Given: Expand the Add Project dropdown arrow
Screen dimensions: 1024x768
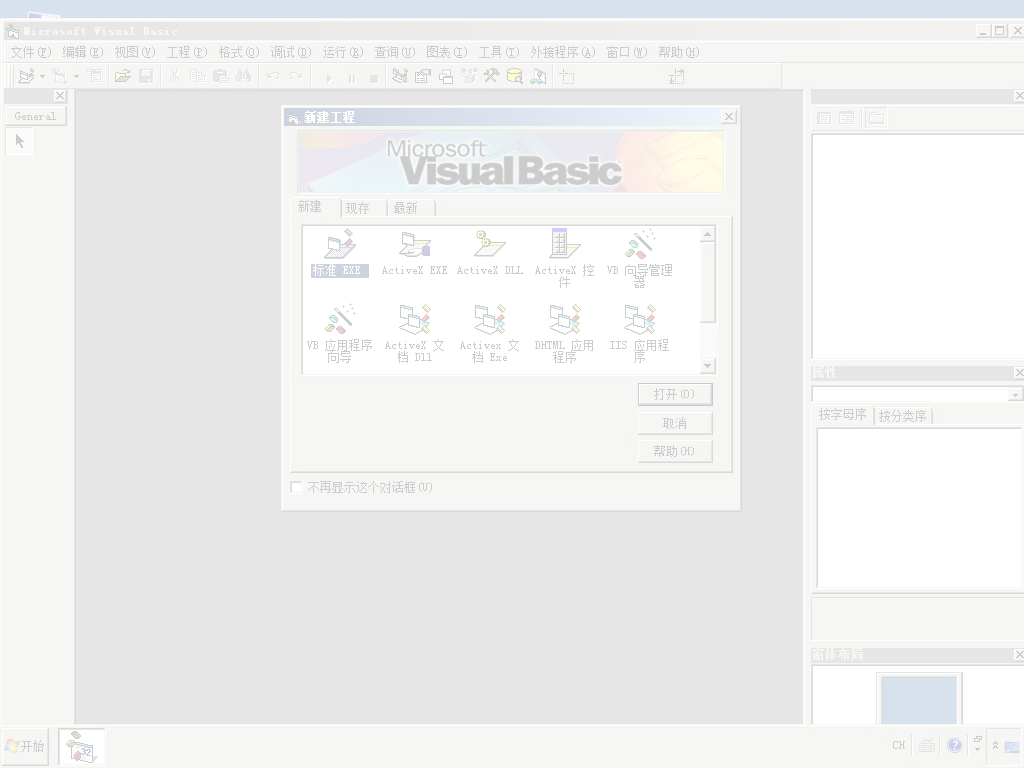Looking at the screenshot, I should [x=42, y=76].
